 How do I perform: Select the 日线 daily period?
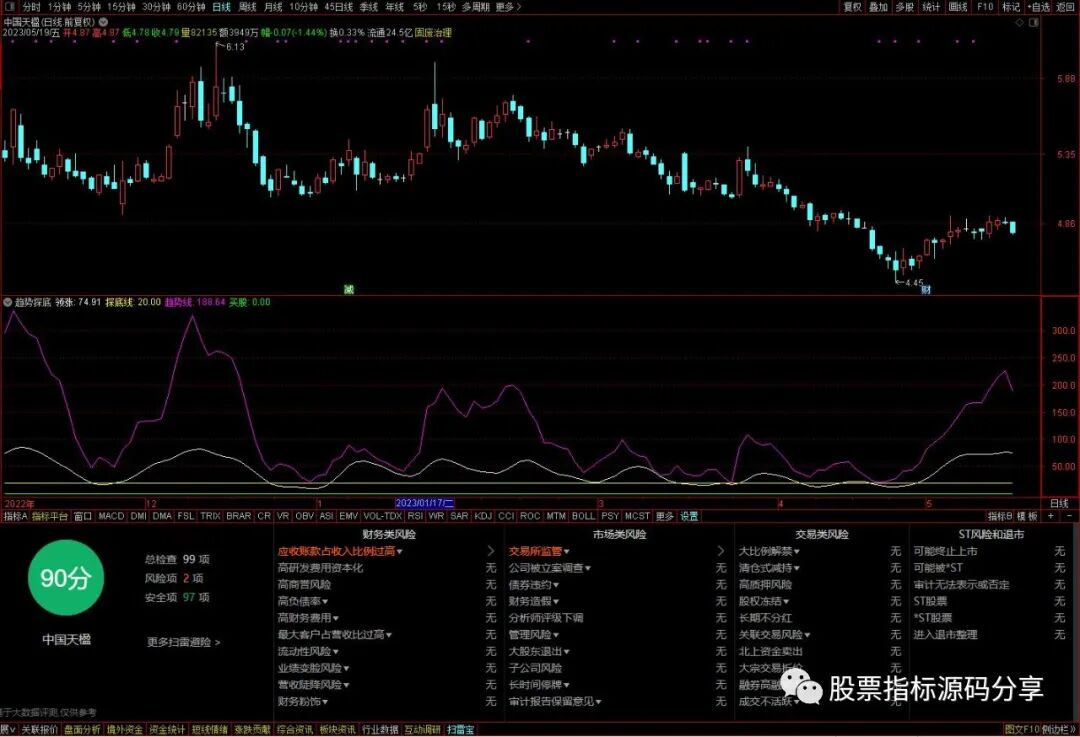coord(221,7)
